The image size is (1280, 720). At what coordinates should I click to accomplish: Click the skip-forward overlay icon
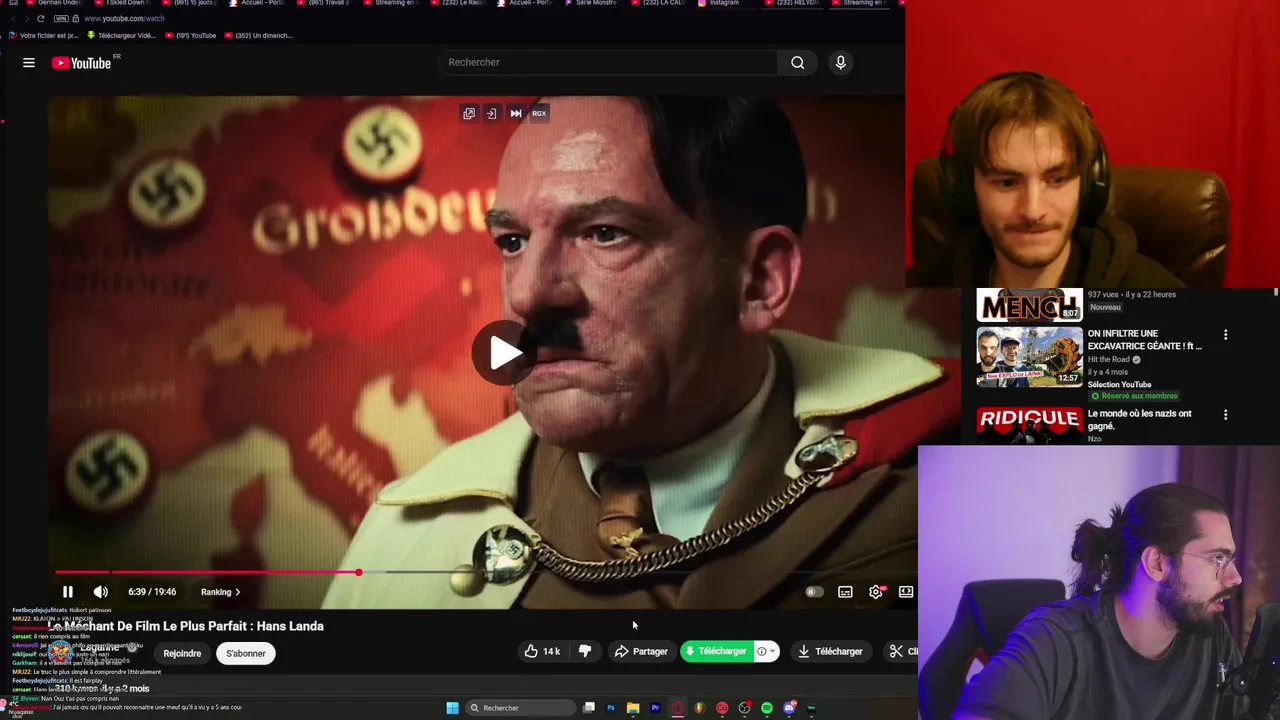pos(516,113)
